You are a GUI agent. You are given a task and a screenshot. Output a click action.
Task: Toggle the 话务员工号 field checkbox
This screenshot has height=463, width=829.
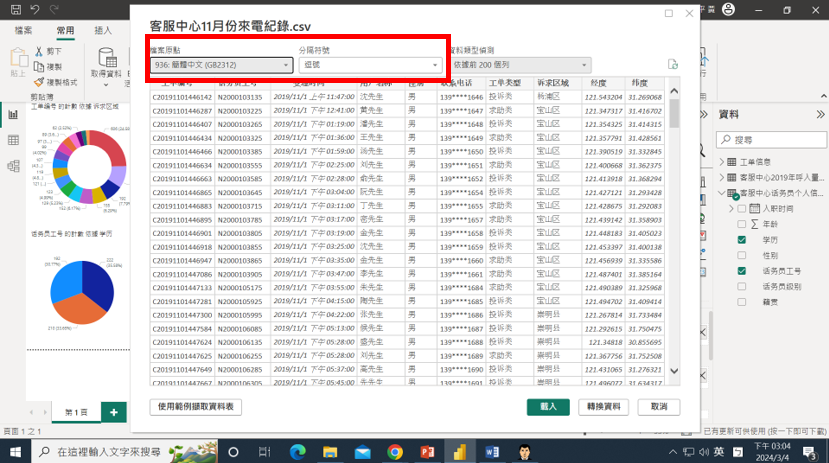[x=741, y=271]
